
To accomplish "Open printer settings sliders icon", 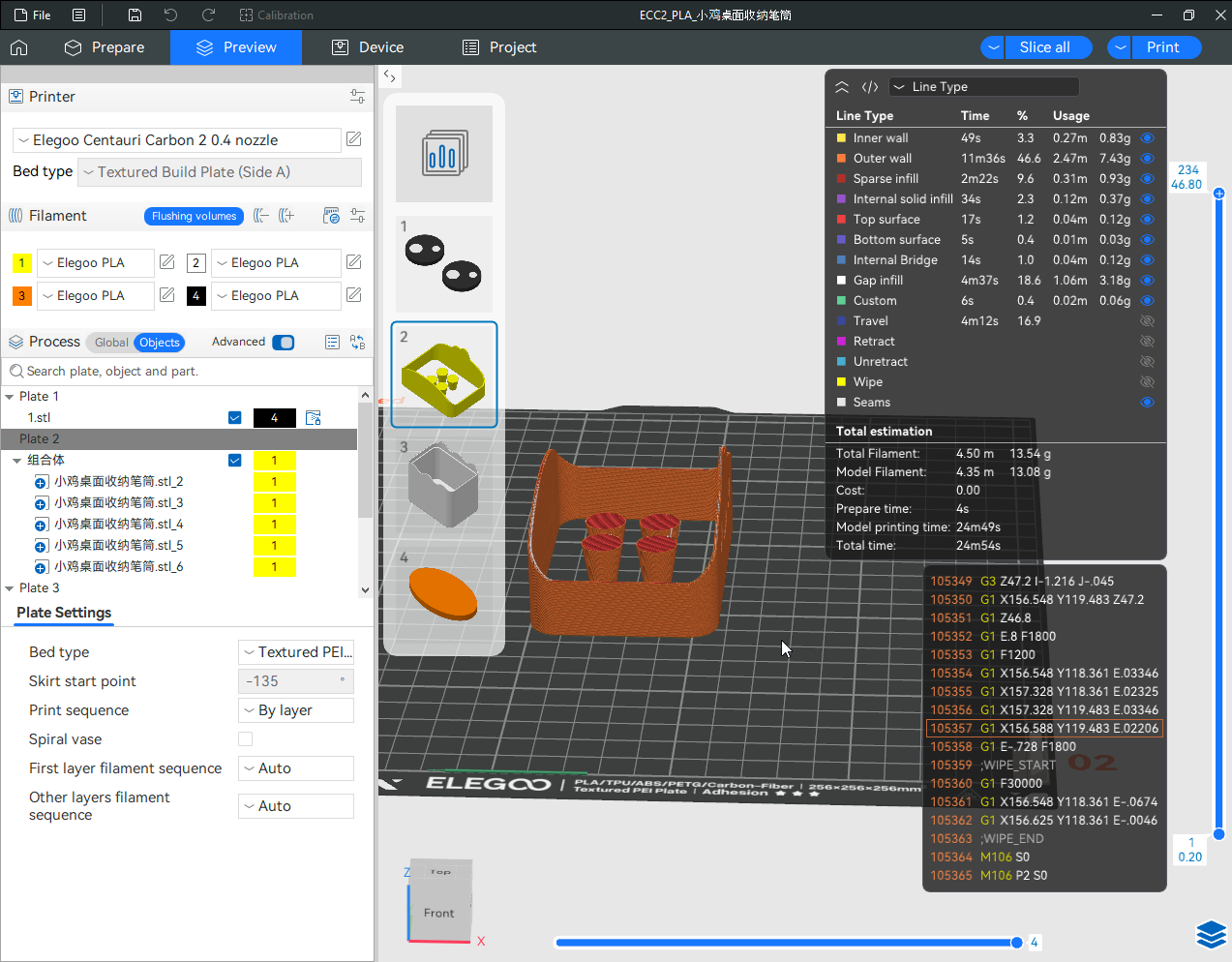I will (357, 97).
